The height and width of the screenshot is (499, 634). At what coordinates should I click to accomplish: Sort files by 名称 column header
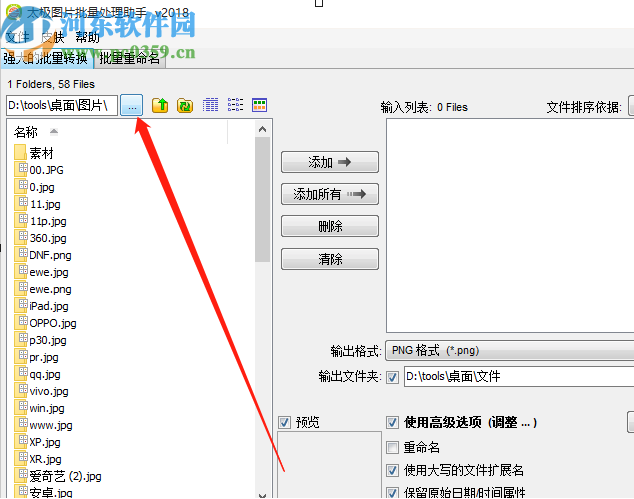click(26, 132)
